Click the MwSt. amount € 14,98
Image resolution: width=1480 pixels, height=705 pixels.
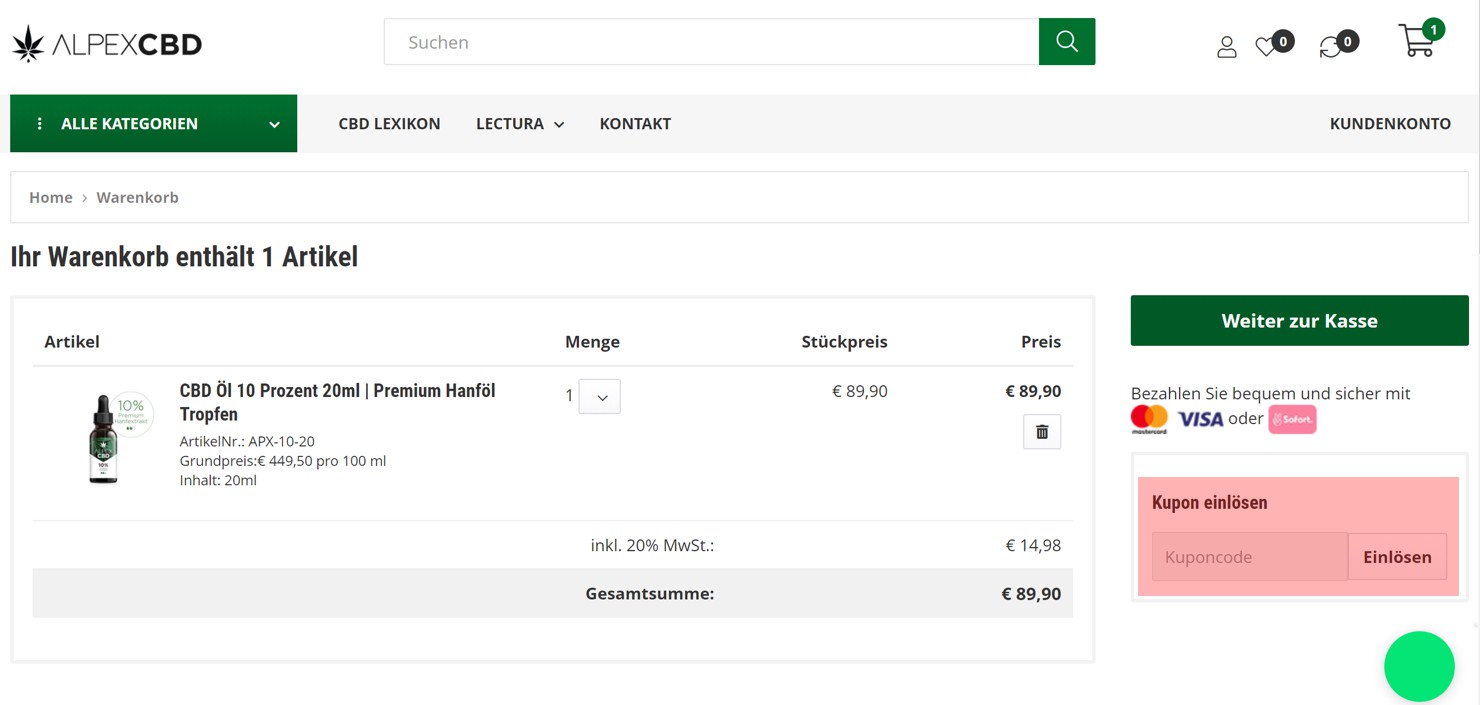tap(1033, 546)
